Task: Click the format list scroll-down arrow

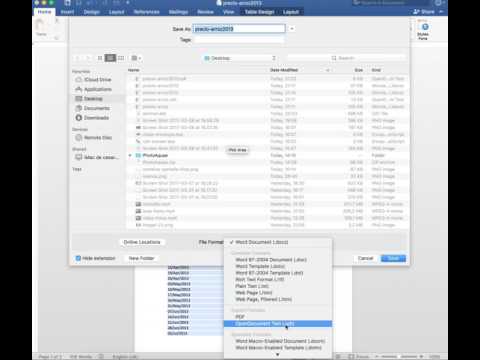Action: coord(278,355)
